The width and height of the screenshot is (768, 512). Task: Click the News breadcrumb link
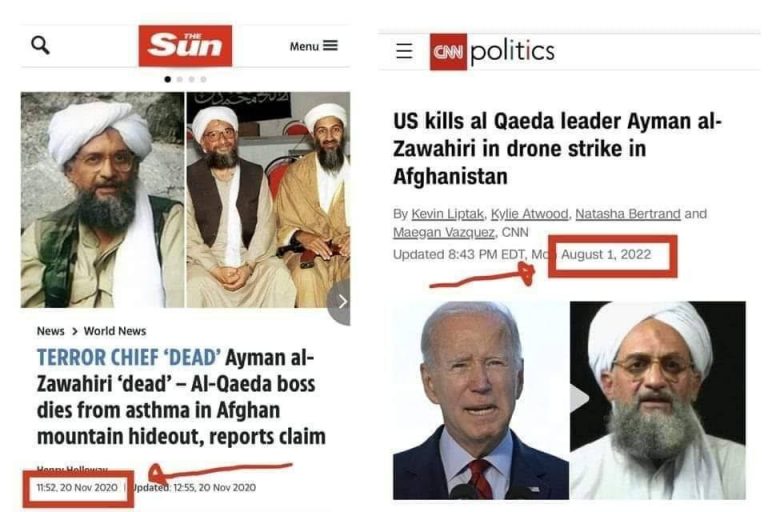(50, 331)
